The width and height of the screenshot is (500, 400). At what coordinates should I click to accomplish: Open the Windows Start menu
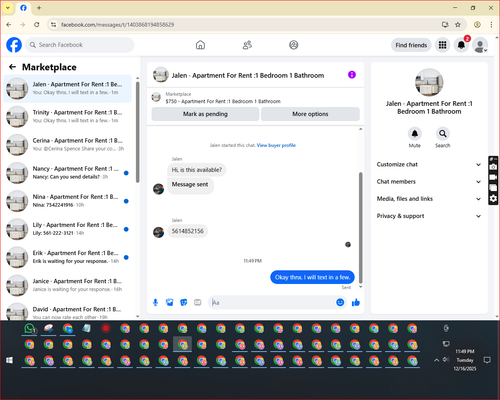point(9,360)
